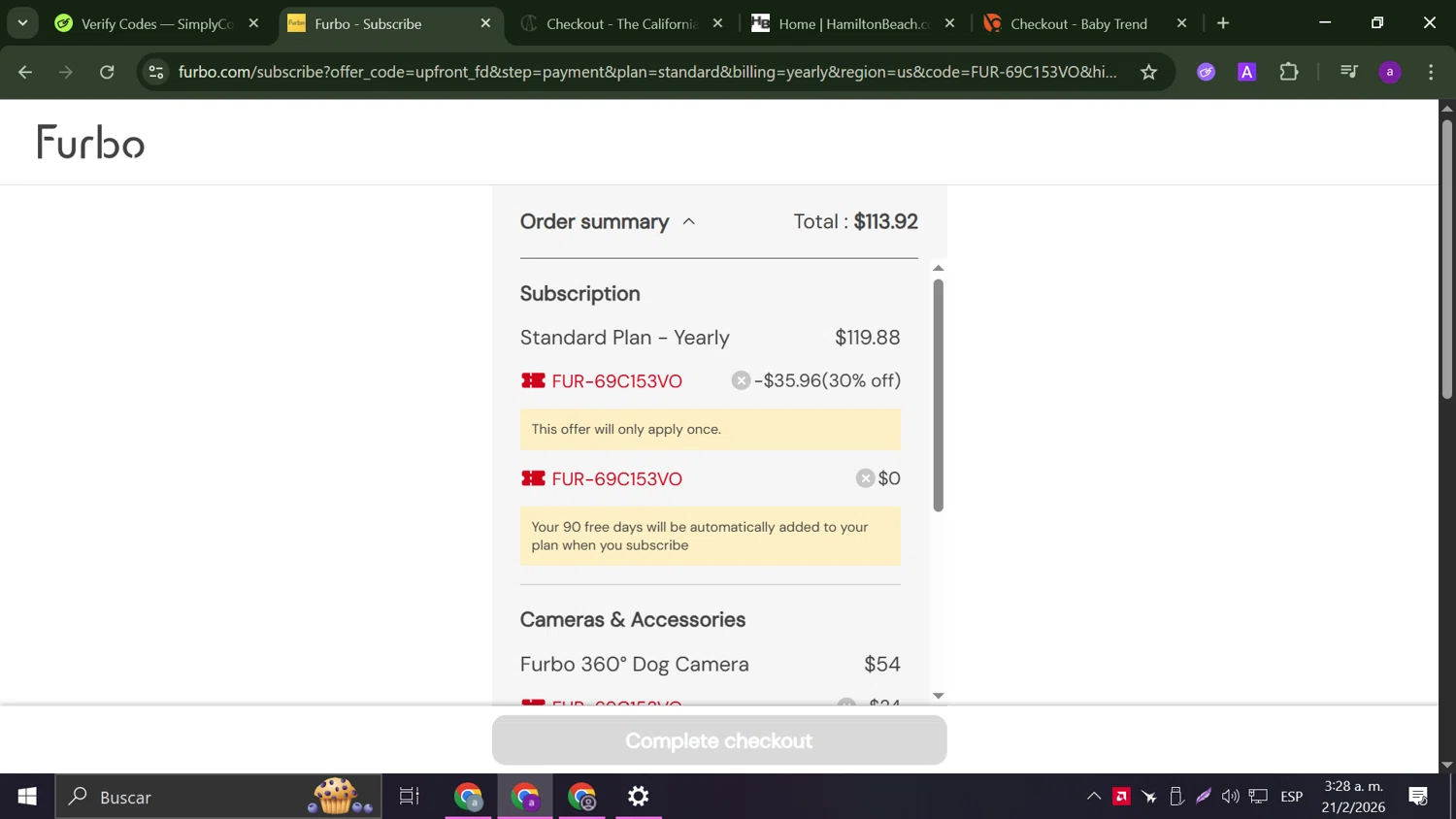View site information icon in address bar
This screenshot has width=1456, height=819.
coord(156,72)
